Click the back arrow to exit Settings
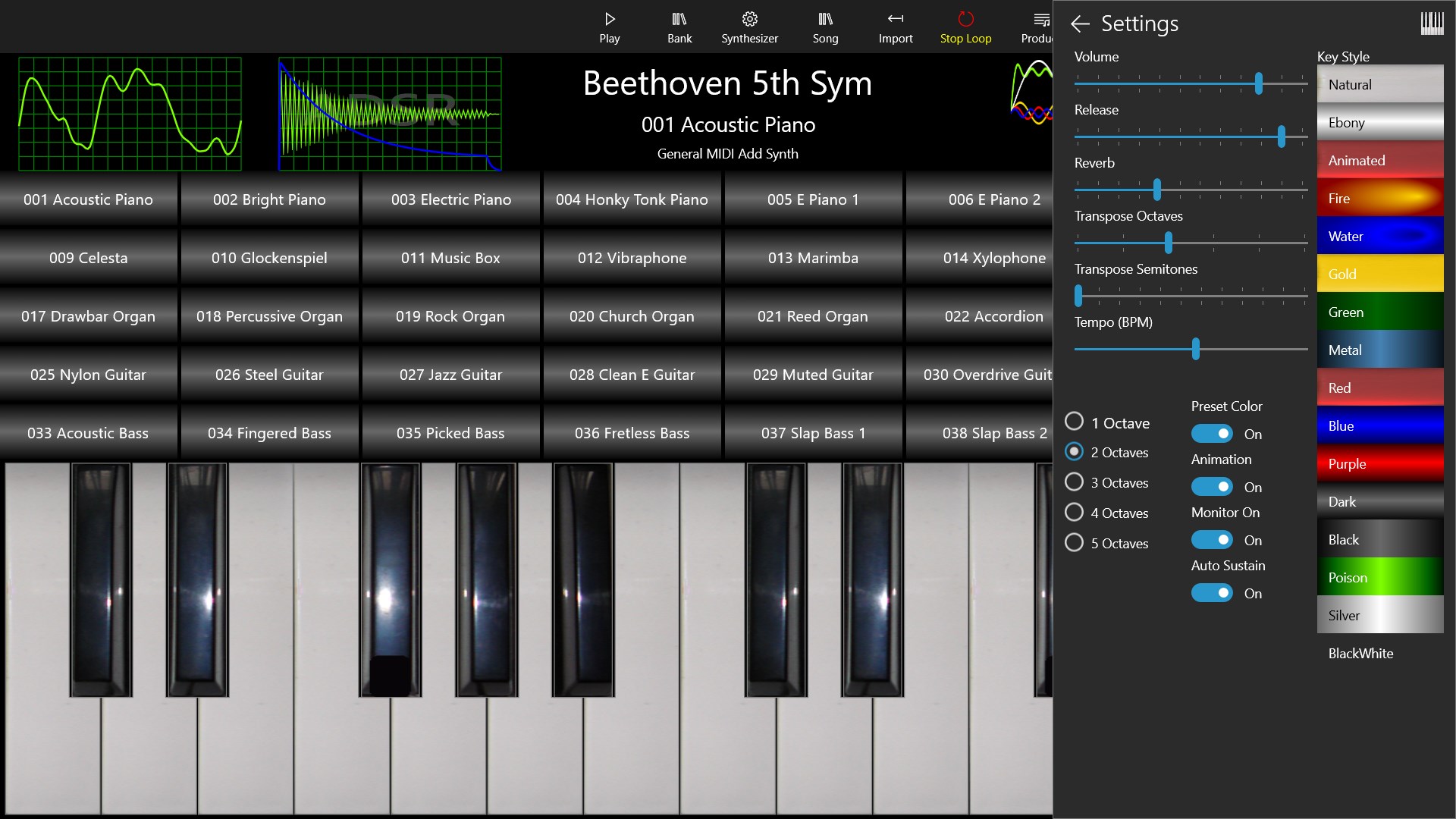 click(1080, 24)
